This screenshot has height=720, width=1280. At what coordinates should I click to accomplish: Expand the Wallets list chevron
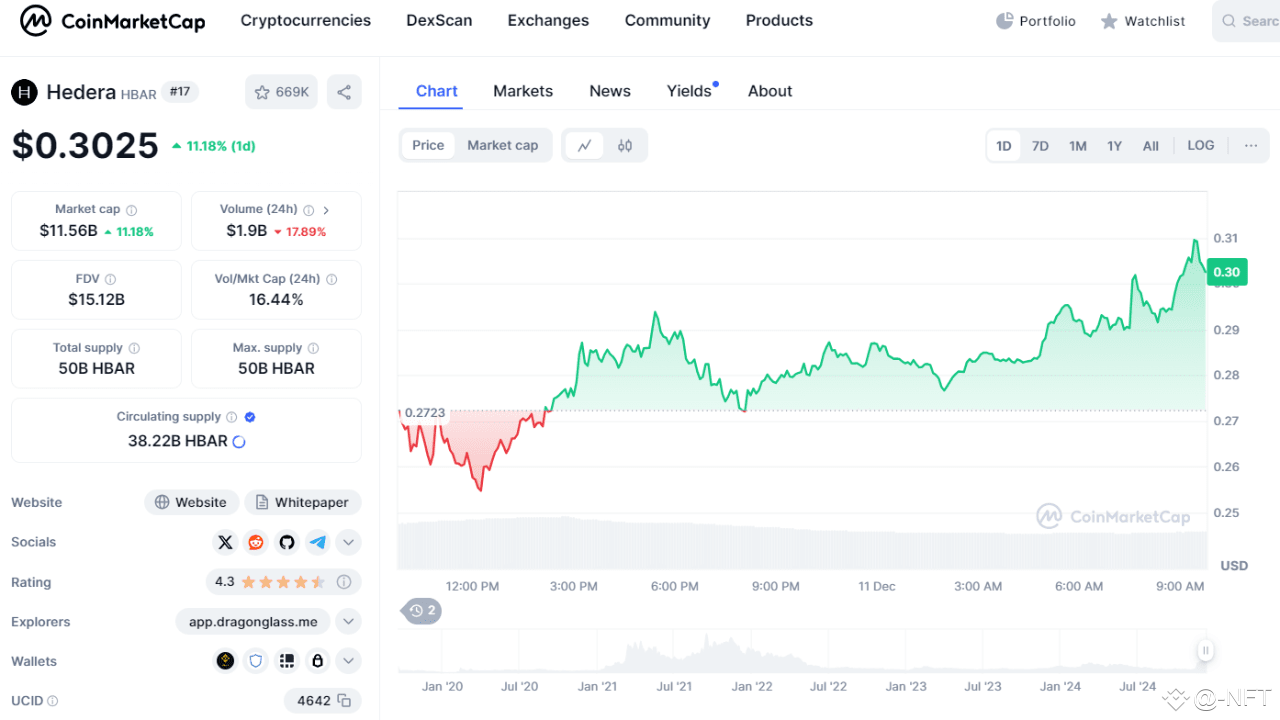[348, 661]
